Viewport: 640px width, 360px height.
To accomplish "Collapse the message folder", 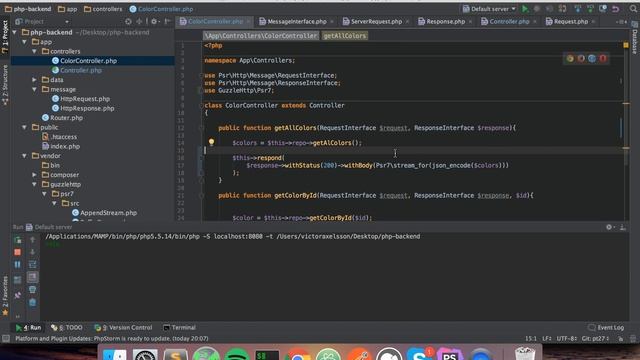I will (x=34, y=89).
